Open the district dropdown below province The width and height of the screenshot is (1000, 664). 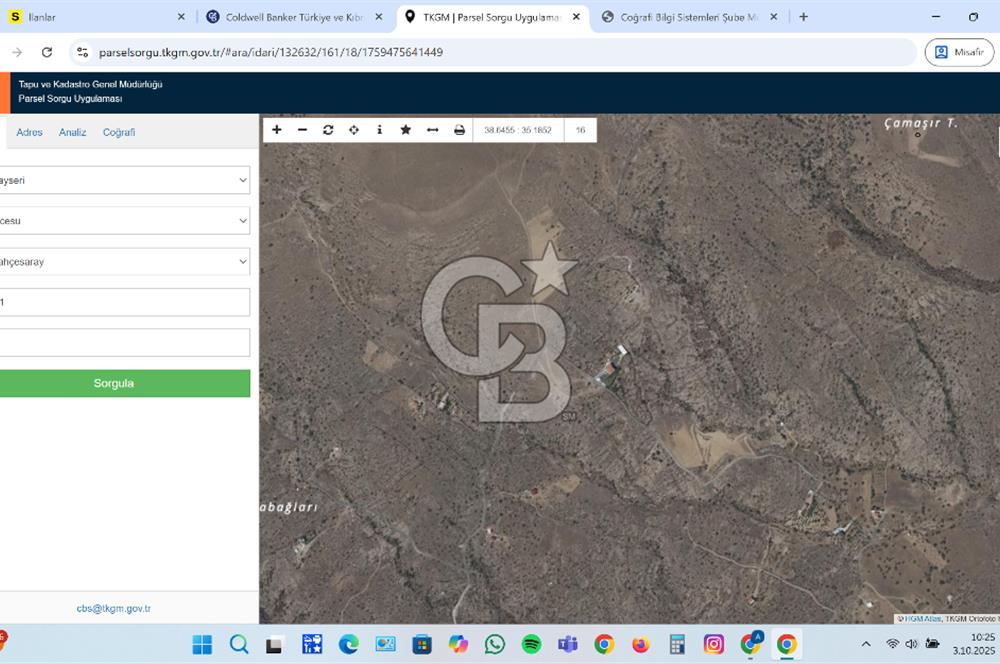tap(124, 221)
